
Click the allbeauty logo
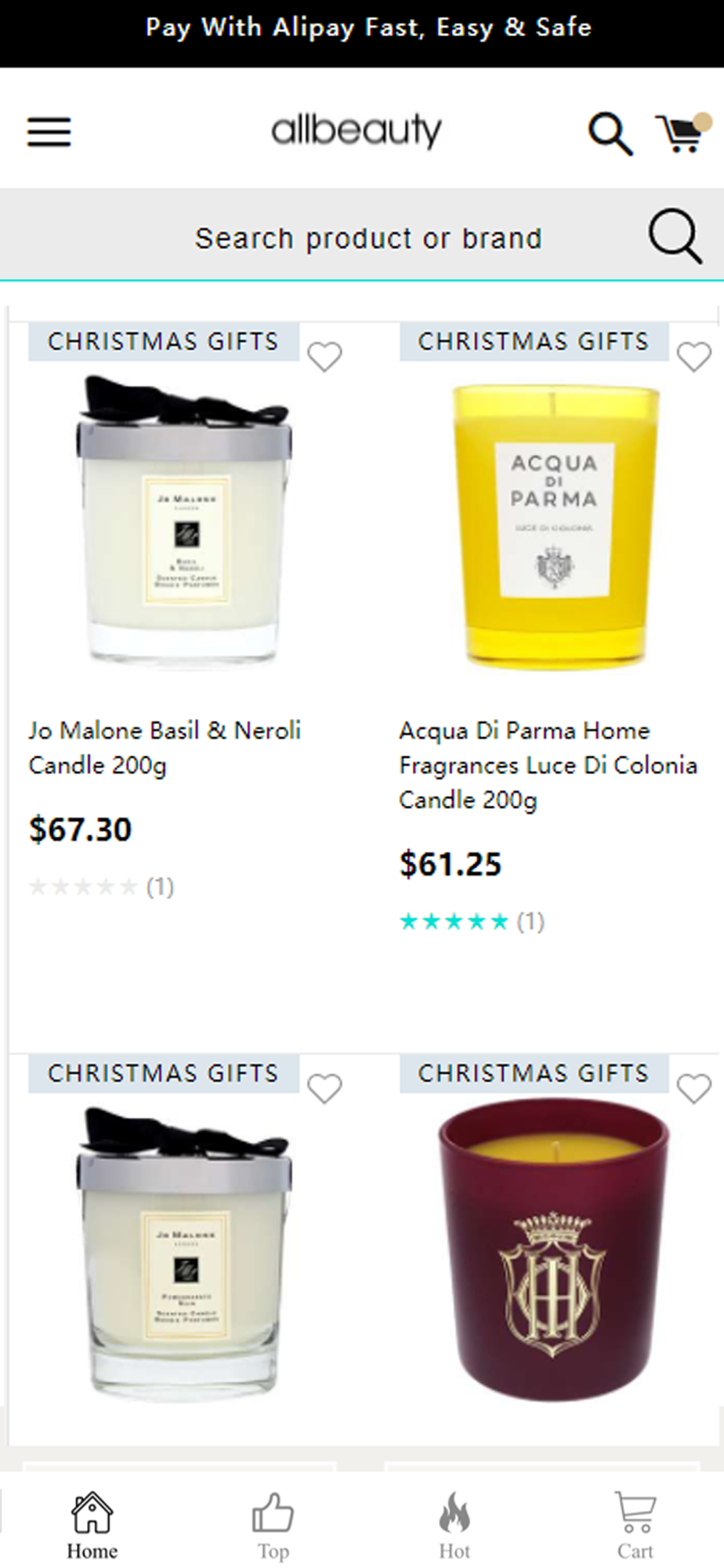(x=357, y=131)
